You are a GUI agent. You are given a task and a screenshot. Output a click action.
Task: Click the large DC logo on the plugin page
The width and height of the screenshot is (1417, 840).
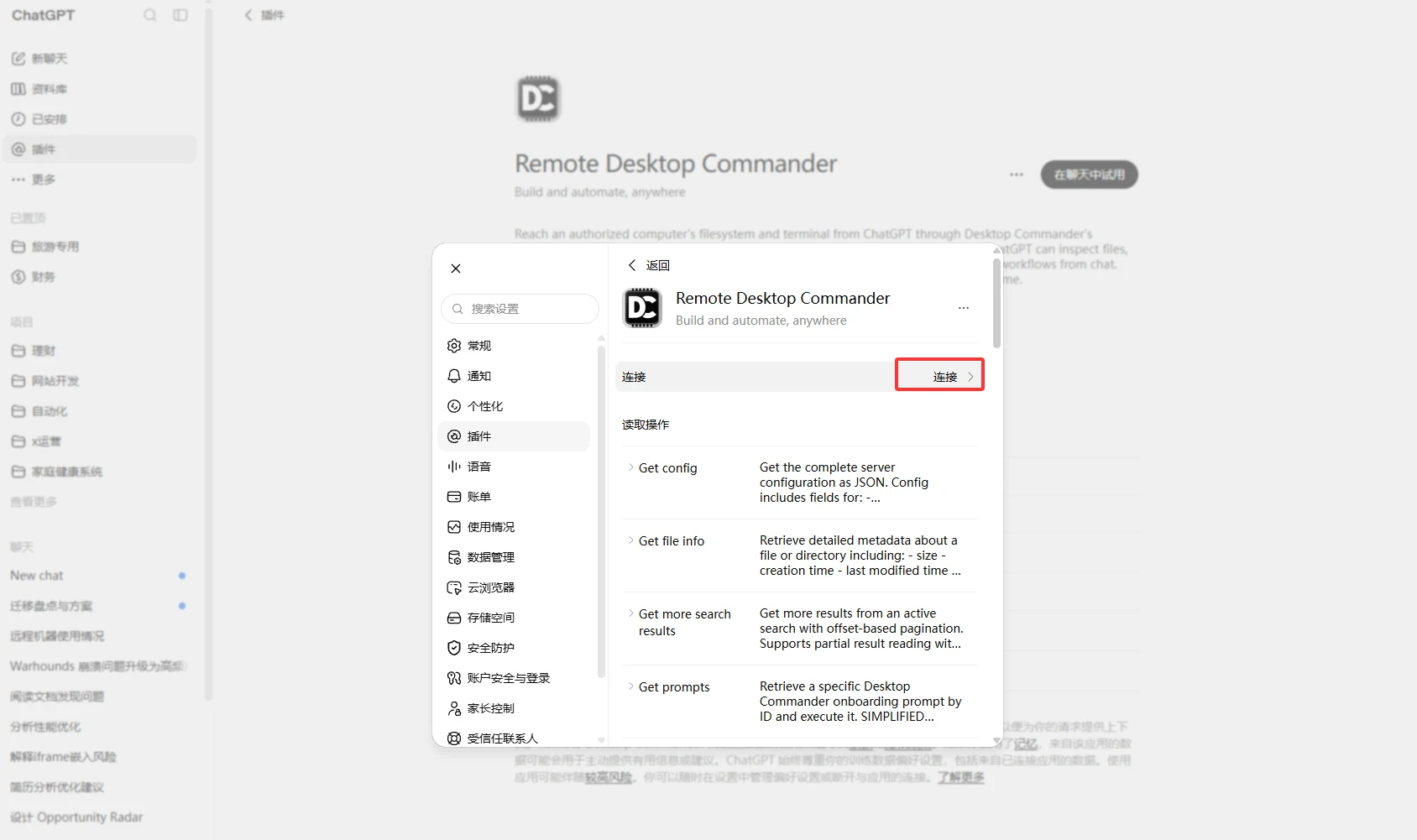pos(538,99)
